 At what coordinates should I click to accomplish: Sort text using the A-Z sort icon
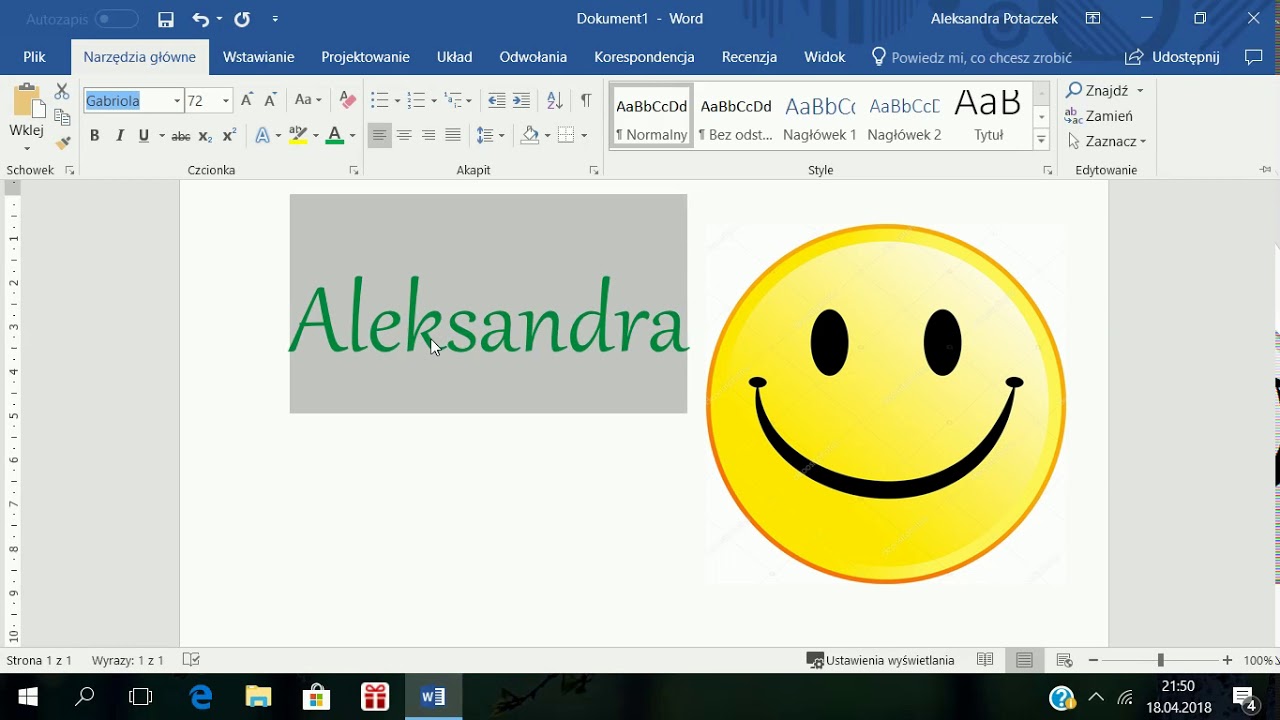[x=555, y=100]
